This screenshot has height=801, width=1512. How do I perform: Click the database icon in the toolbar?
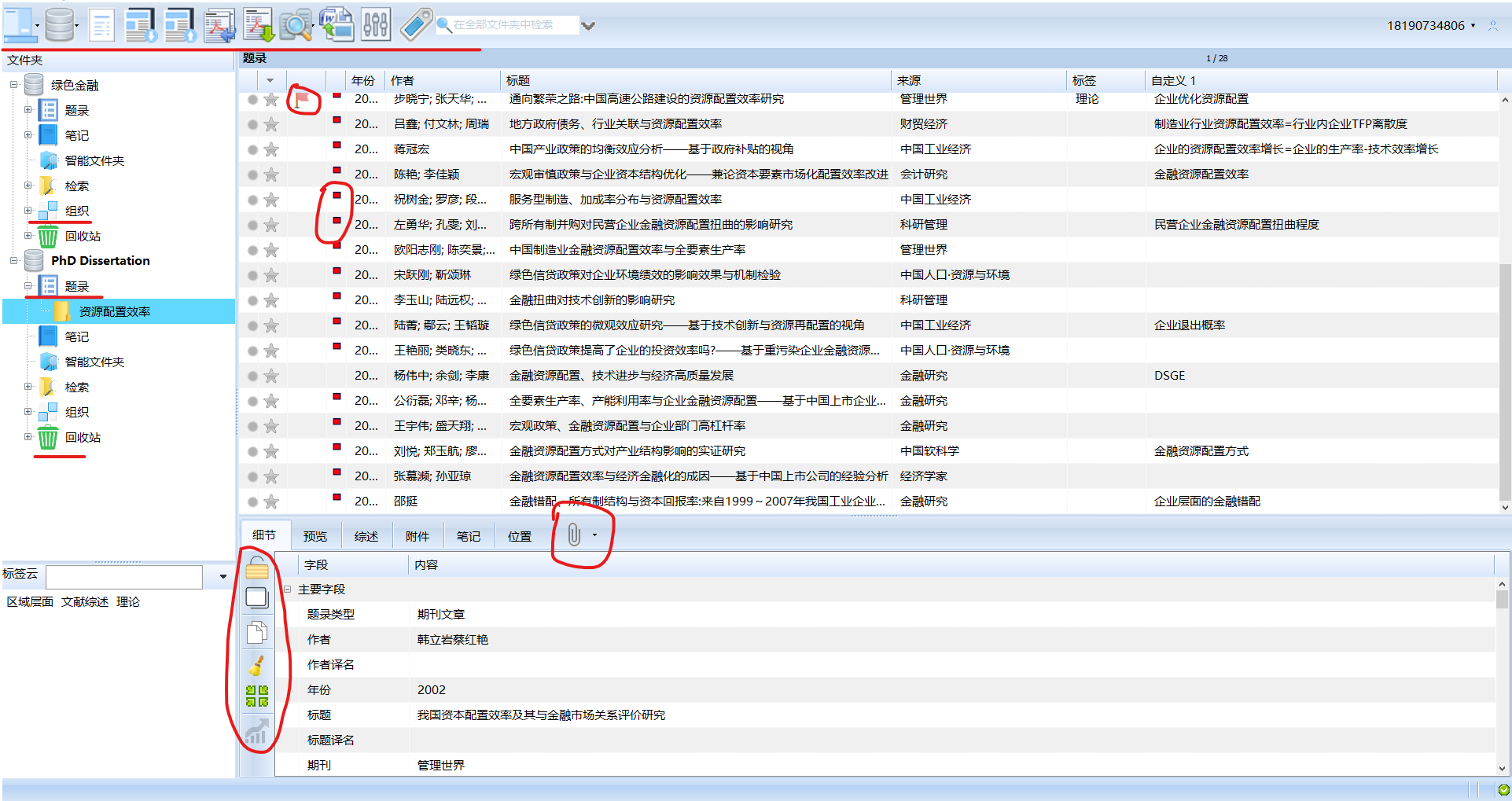pos(60,25)
